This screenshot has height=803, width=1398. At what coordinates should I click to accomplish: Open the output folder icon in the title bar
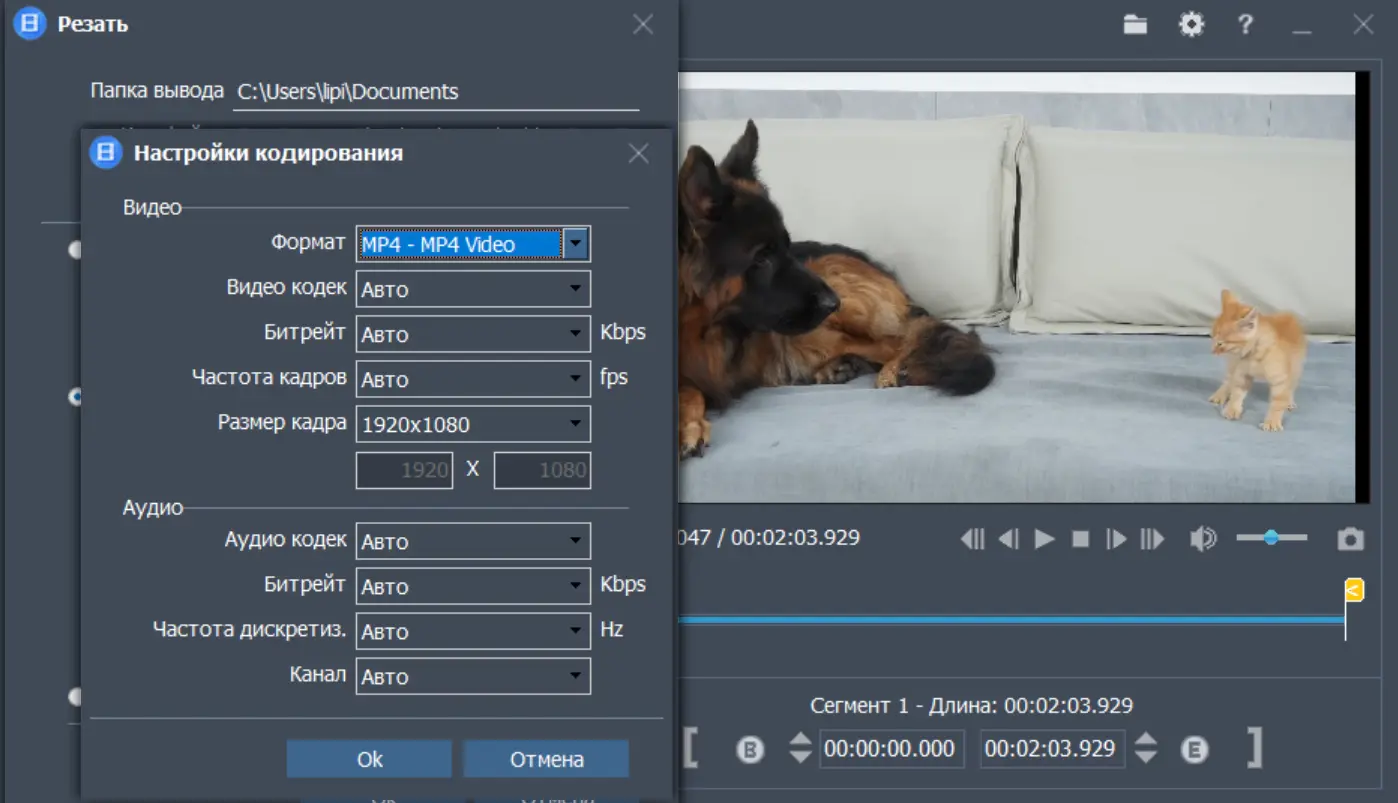1135,25
